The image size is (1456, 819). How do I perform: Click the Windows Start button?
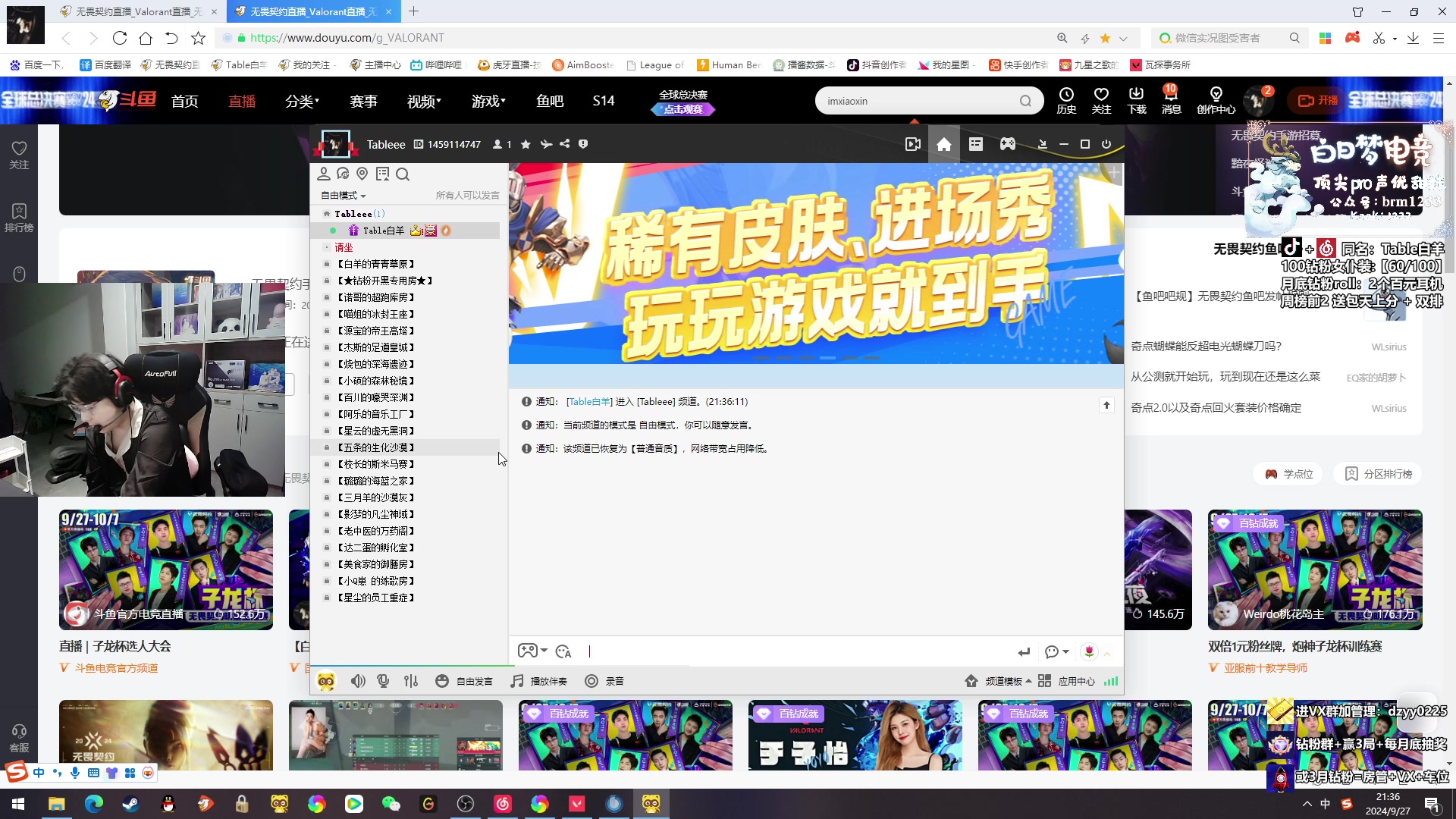(x=18, y=803)
